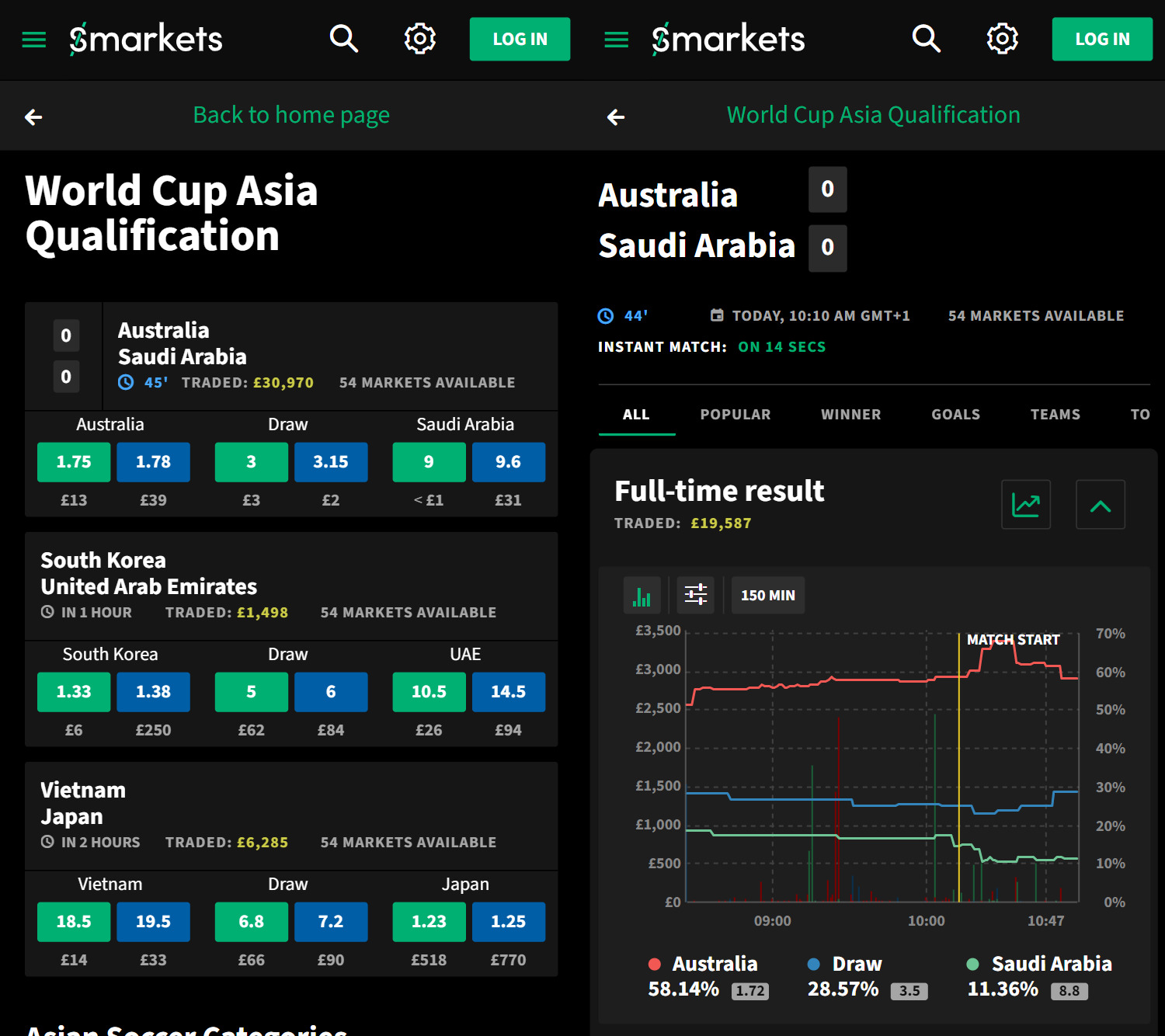Viewport: 1165px width, 1036px height.
Task: Select the ALL markets tab
Action: click(x=636, y=415)
